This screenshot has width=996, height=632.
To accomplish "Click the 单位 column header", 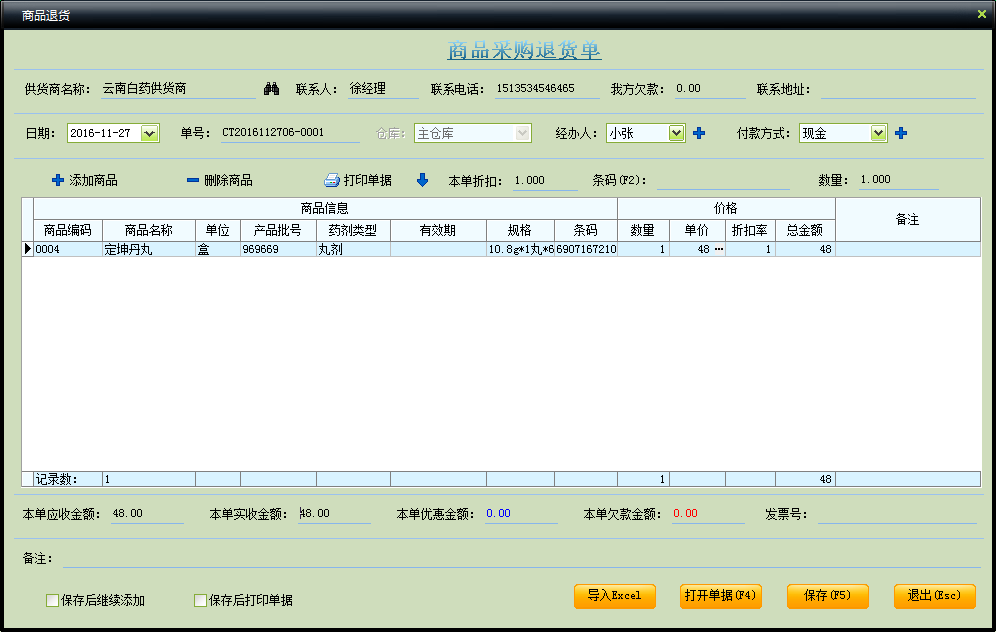I will 218,231.
